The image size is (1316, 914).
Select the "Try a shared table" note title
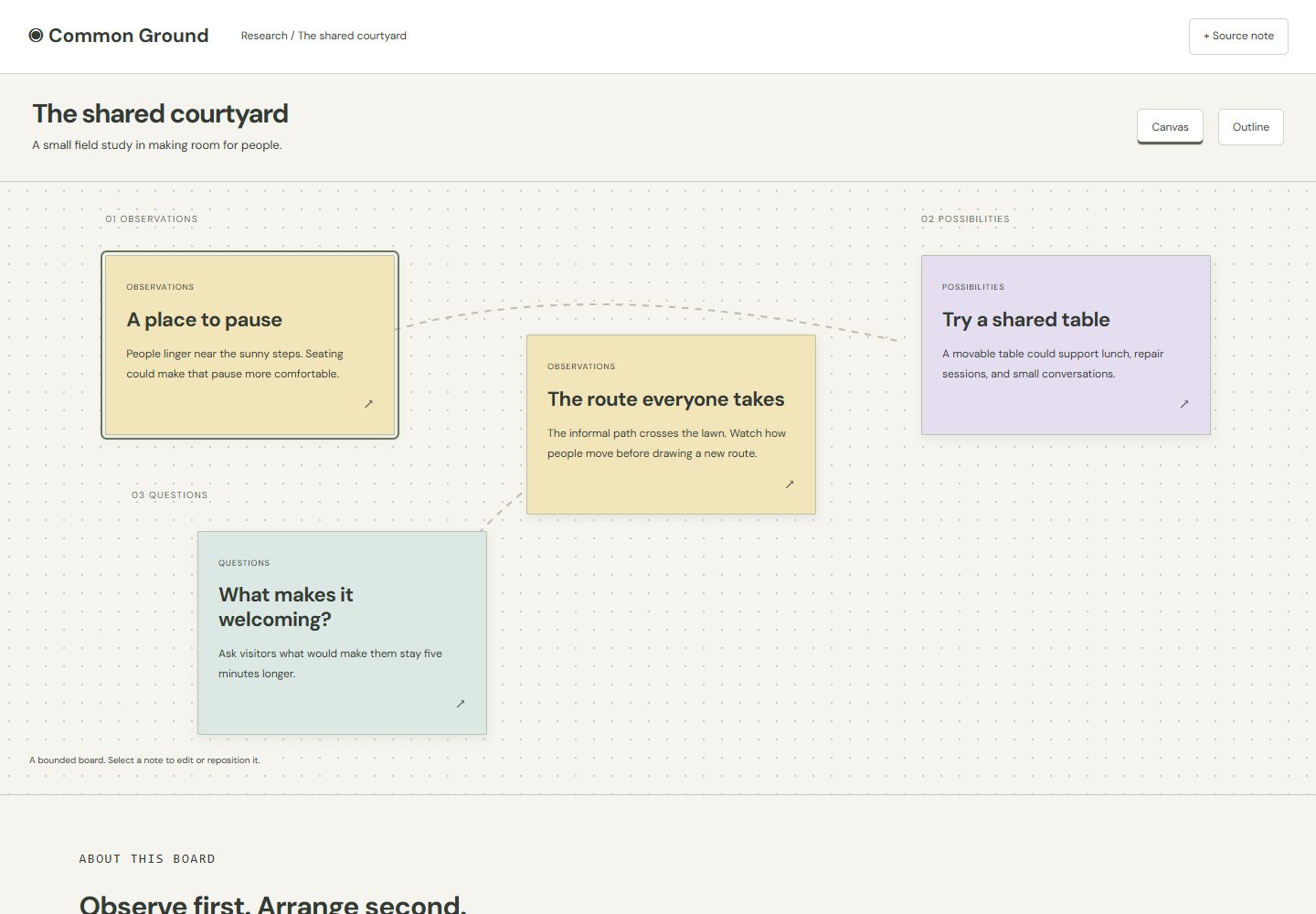[1026, 320]
